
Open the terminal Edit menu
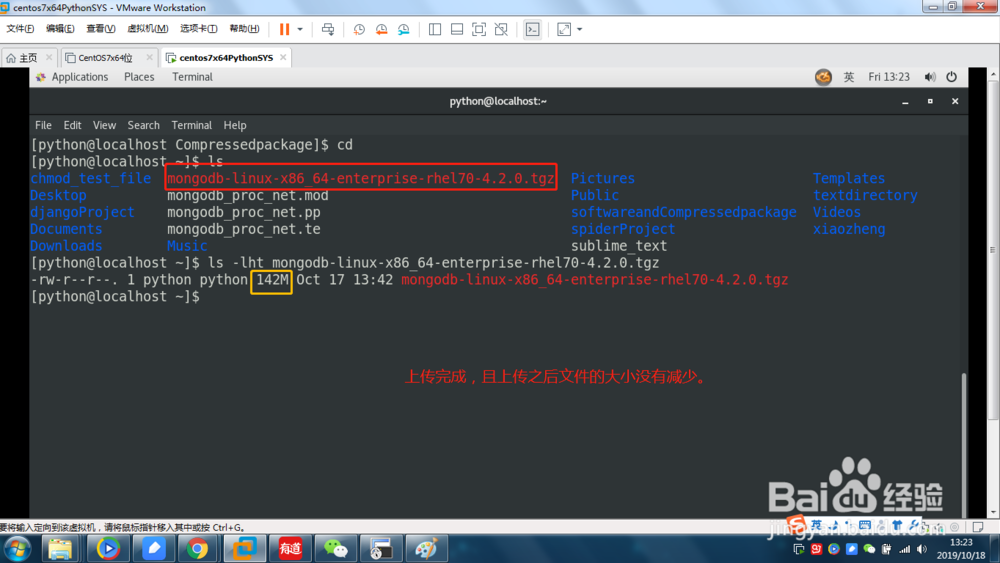pos(72,126)
